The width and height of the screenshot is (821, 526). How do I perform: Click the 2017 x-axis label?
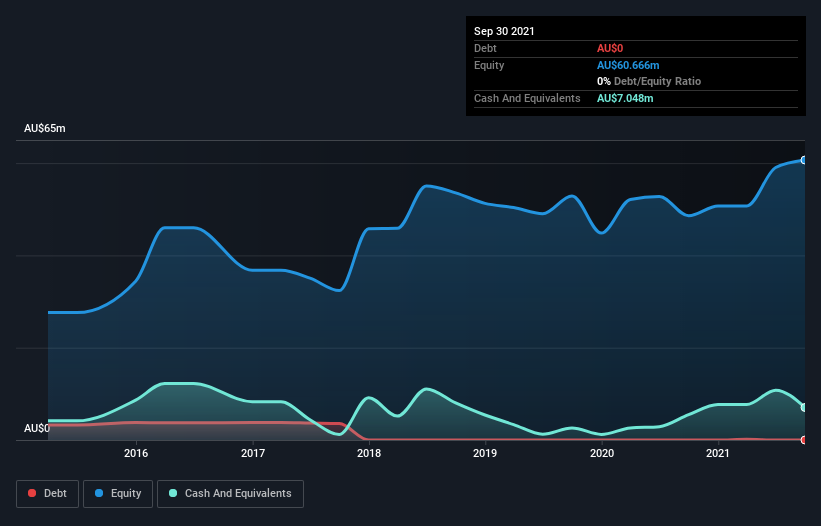(x=253, y=453)
